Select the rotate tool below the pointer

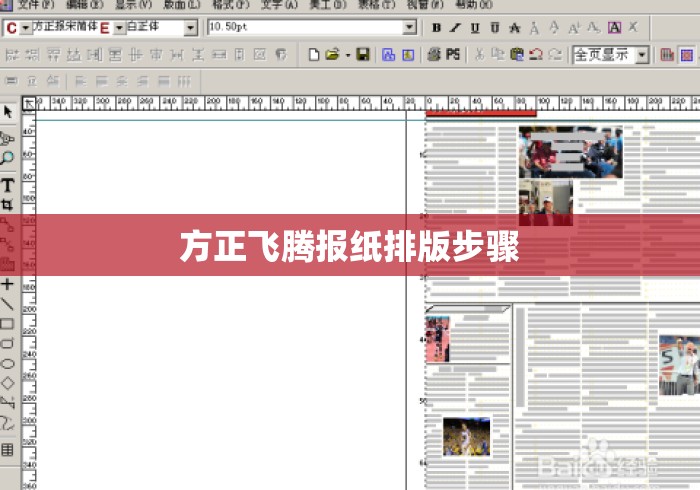coord(7,139)
